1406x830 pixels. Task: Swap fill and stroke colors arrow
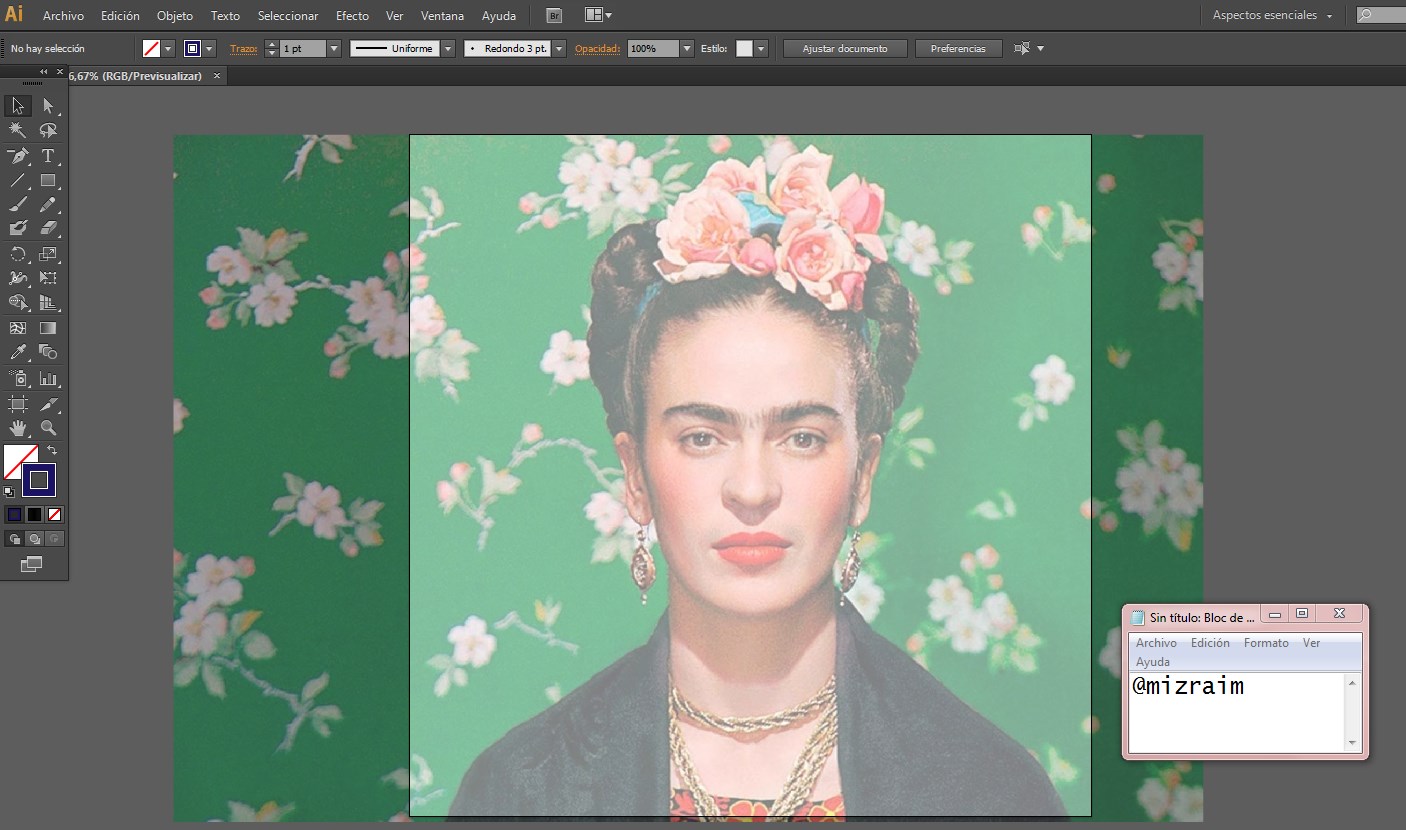pos(53,451)
